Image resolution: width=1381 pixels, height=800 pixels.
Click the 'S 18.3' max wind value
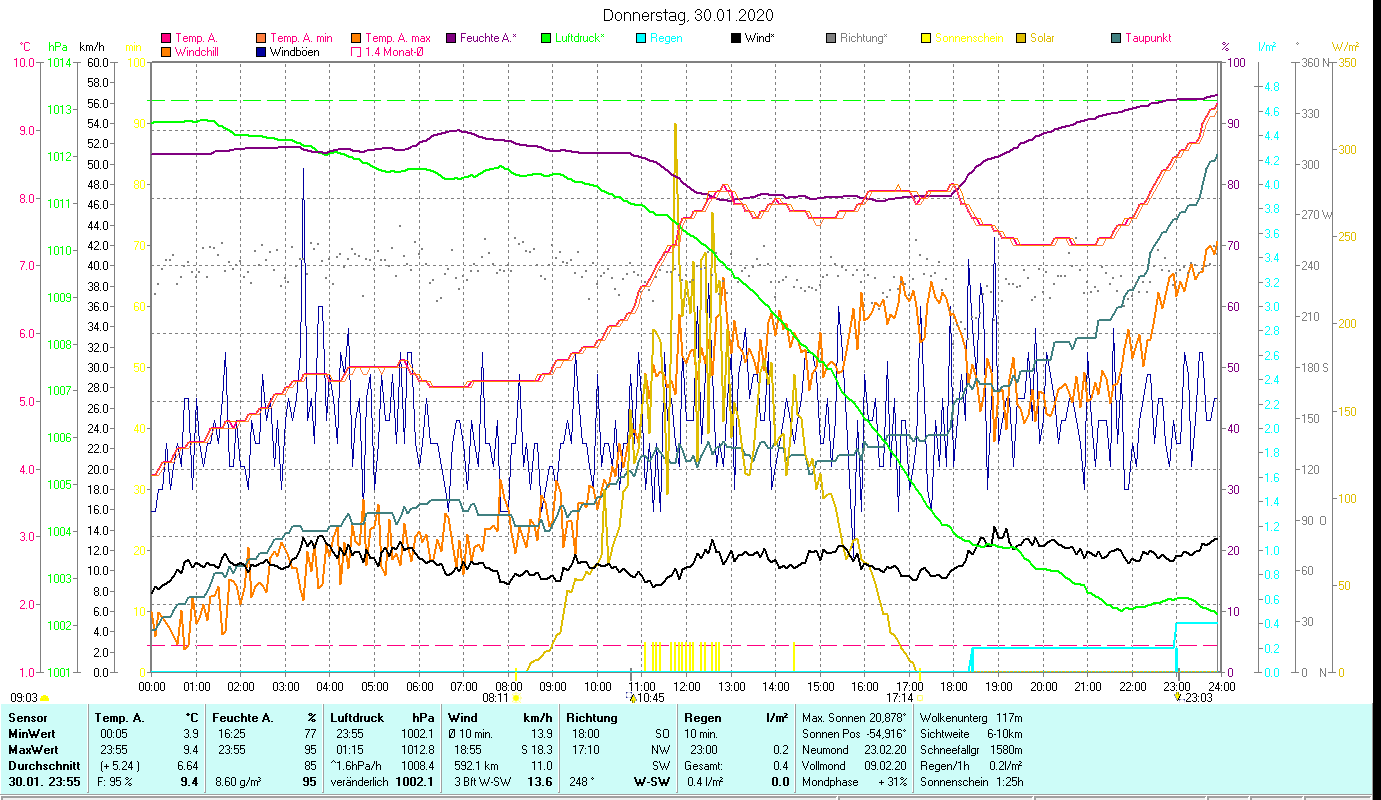pyautogui.click(x=536, y=750)
